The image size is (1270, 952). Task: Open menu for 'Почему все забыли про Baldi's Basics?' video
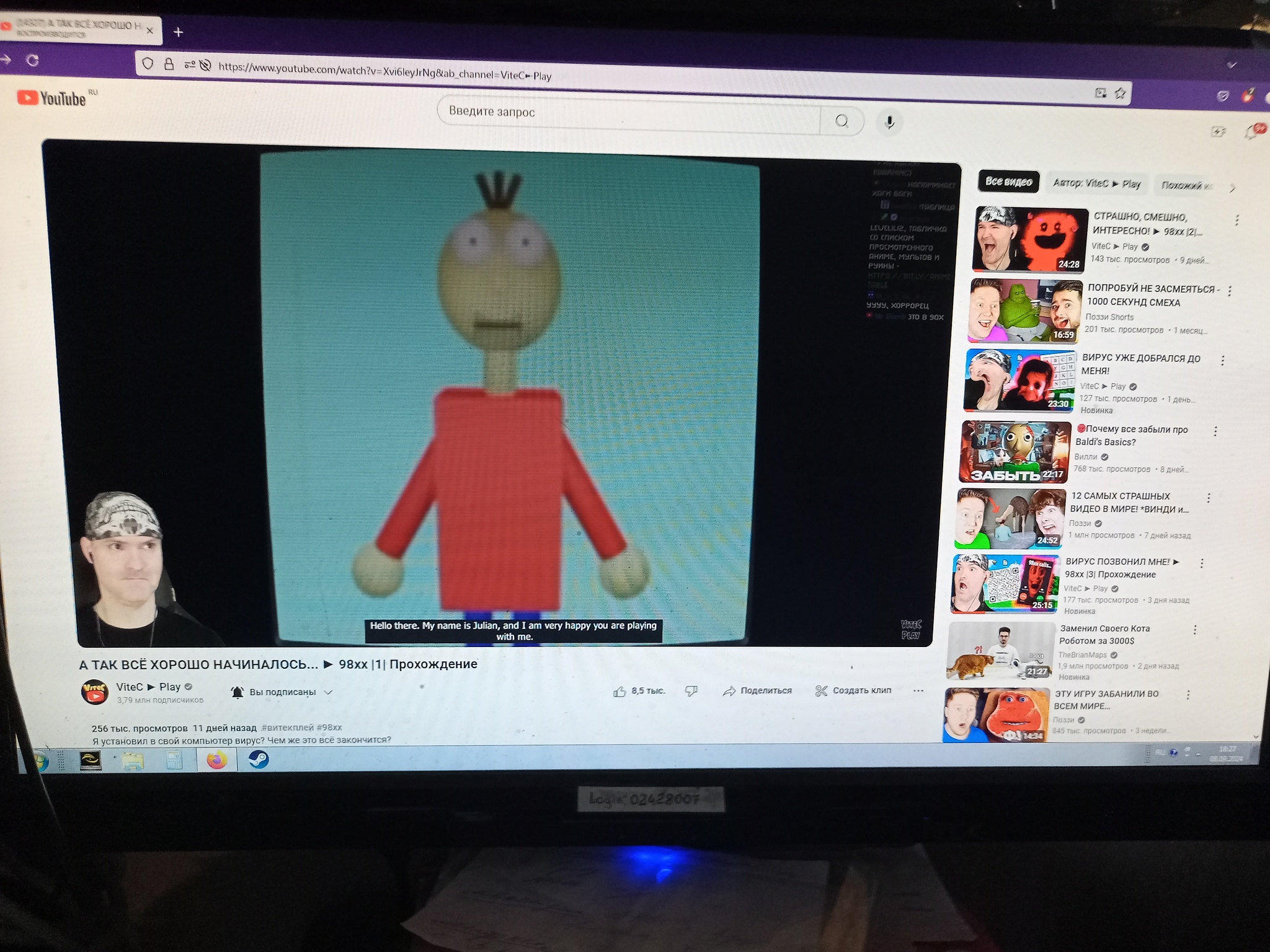tap(1215, 431)
